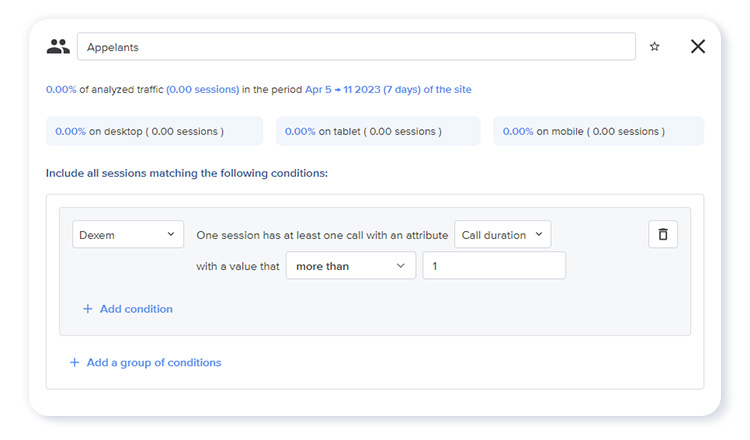
Task: Delete the Dexem condition with the trash icon
Action: pyautogui.click(x=663, y=234)
